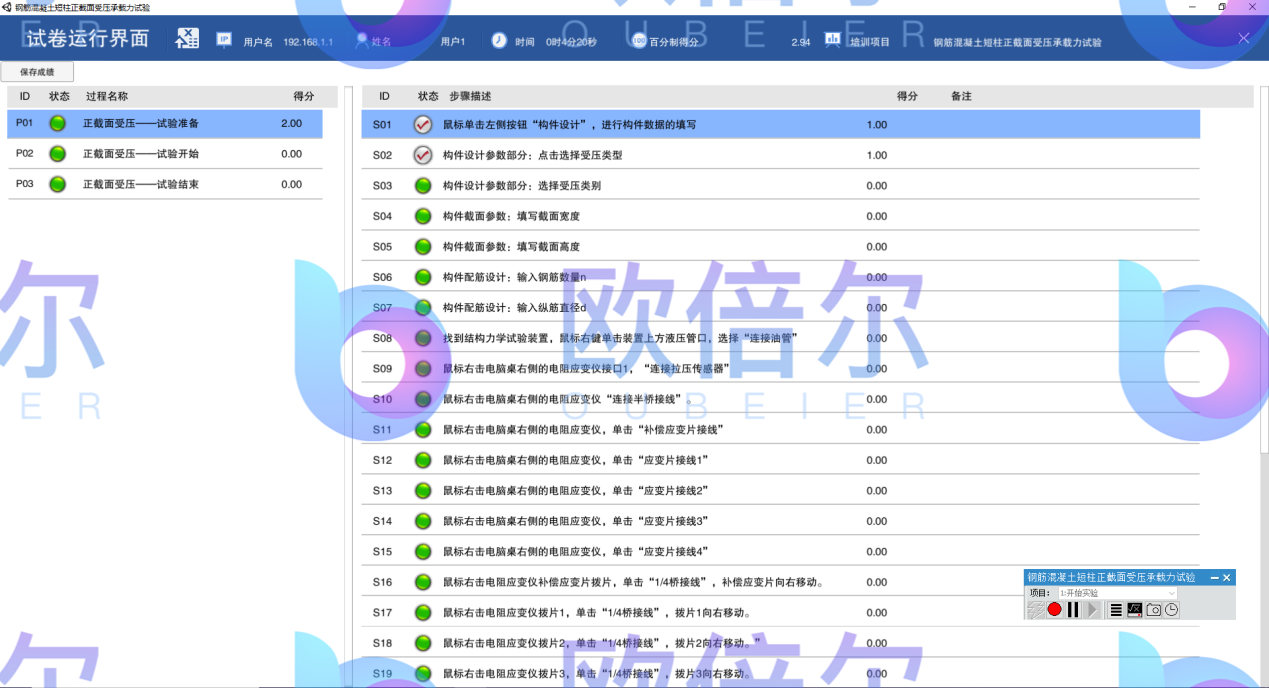Click the green status light for step S12
The height and width of the screenshot is (688, 1269).
(423, 460)
